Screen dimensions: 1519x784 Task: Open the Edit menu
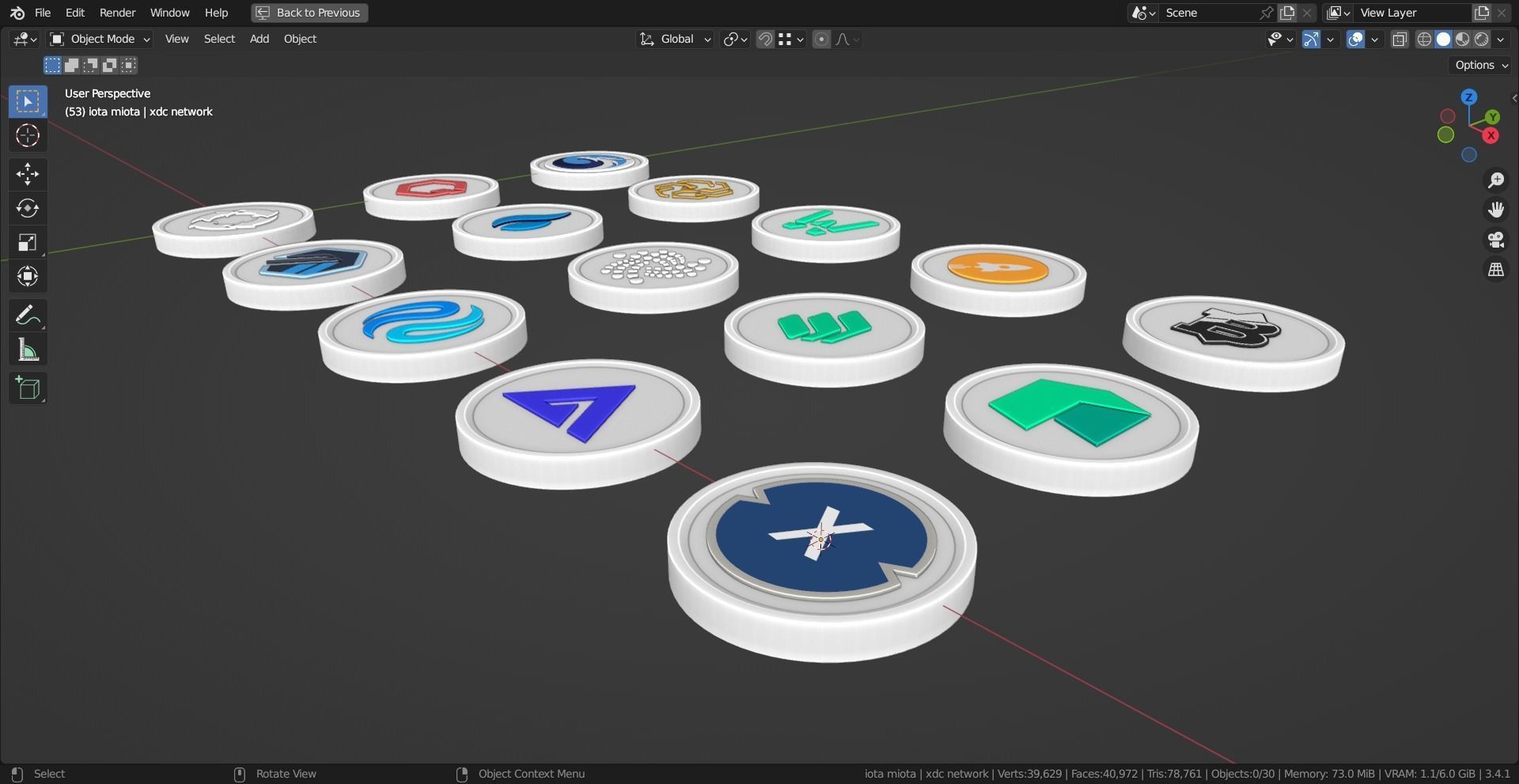coord(75,13)
